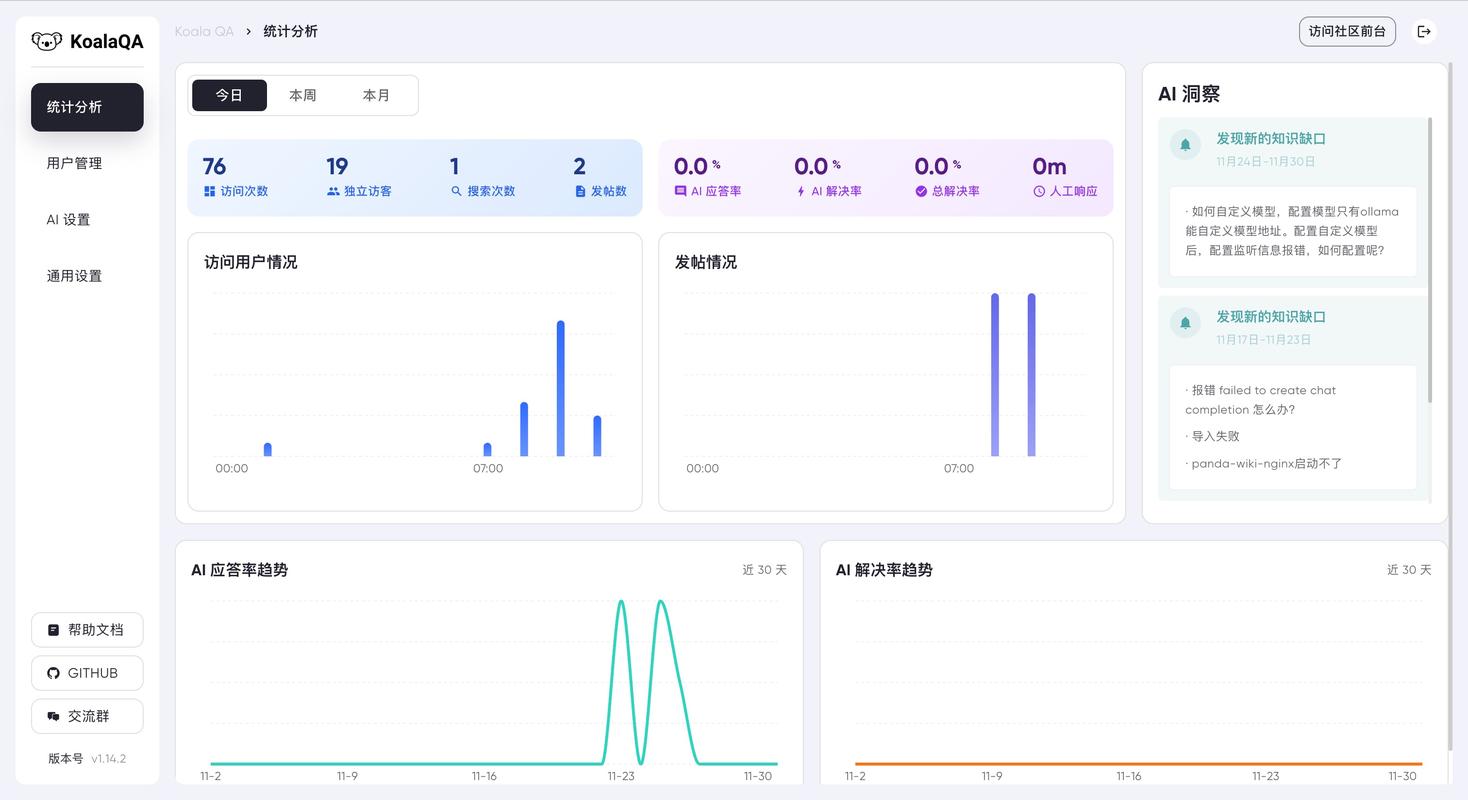This screenshot has width=1468, height=800.
Task: Click the logout icon at top right
Action: pyautogui.click(x=1425, y=31)
